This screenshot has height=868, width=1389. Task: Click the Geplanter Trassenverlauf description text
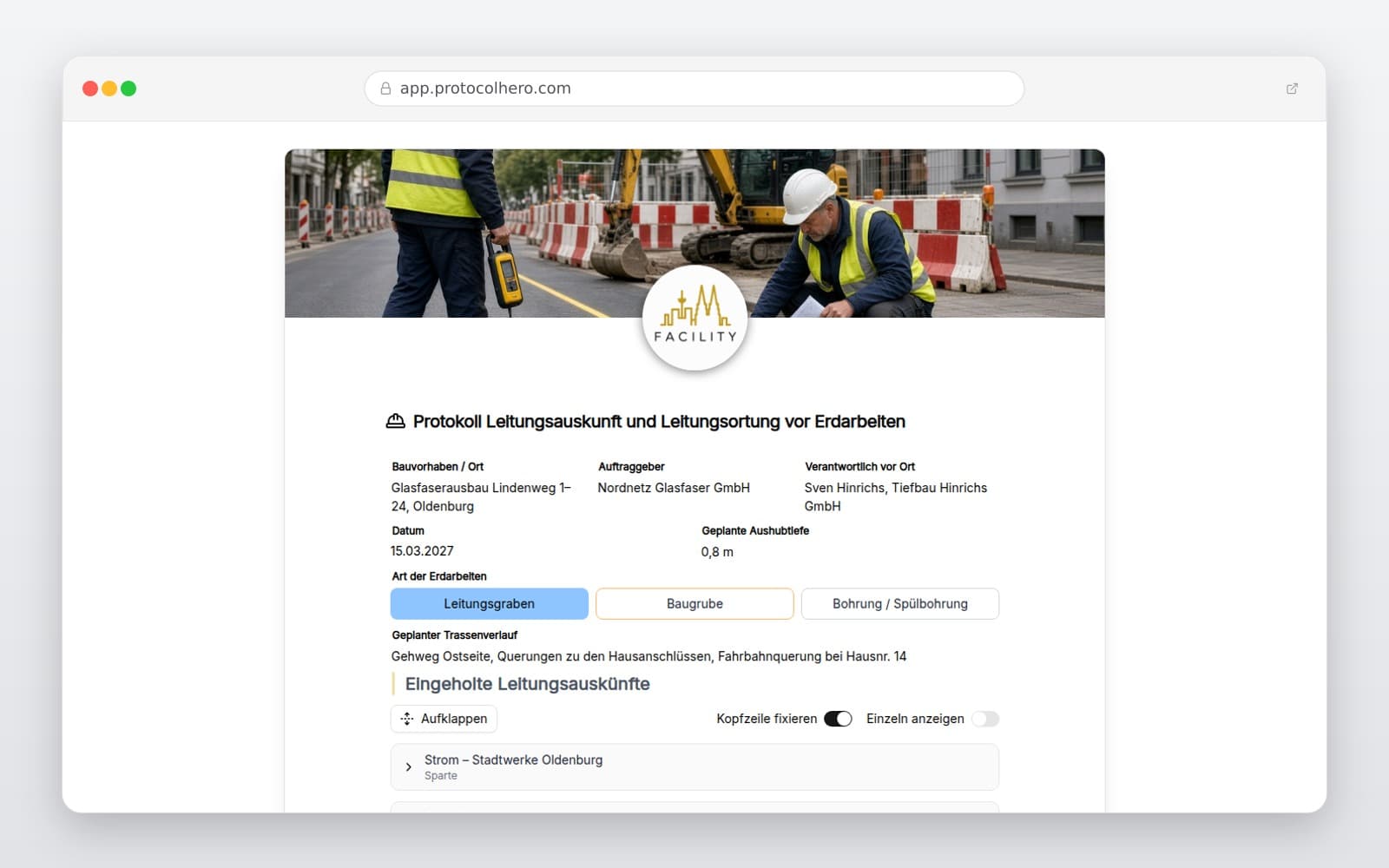(x=648, y=656)
